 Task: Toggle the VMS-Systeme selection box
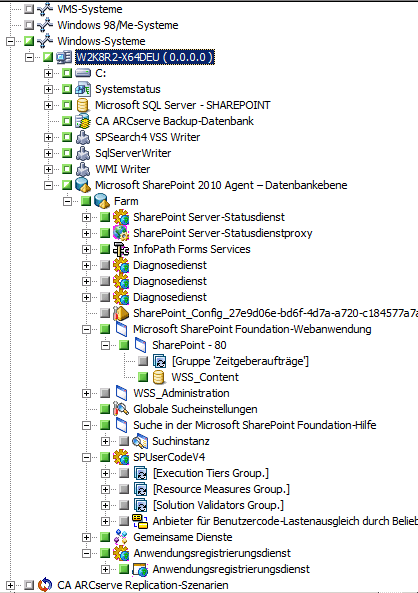tap(29, 9)
